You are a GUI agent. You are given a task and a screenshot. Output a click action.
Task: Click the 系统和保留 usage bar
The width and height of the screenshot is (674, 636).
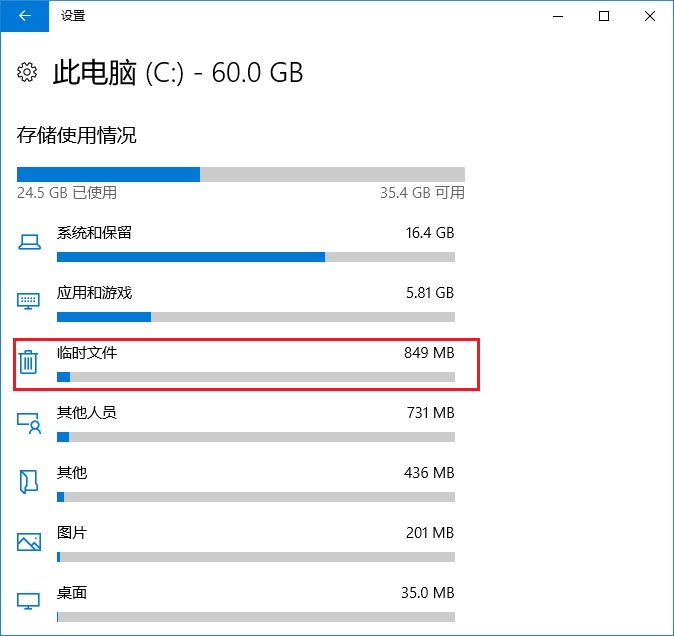pos(256,257)
